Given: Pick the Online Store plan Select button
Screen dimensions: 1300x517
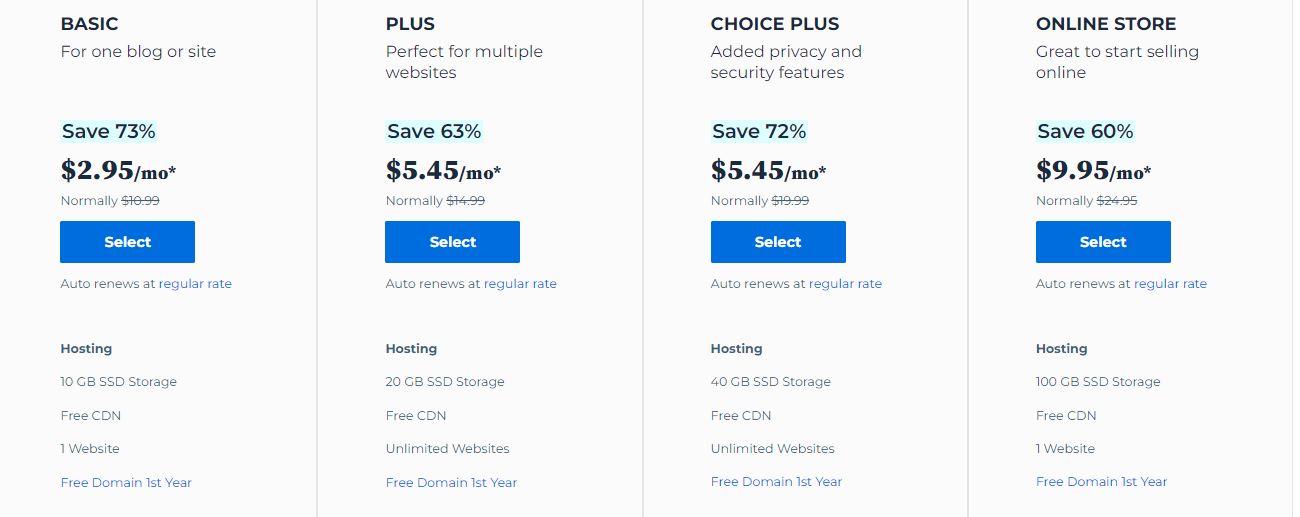Looking at the screenshot, I should tap(1102, 242).
